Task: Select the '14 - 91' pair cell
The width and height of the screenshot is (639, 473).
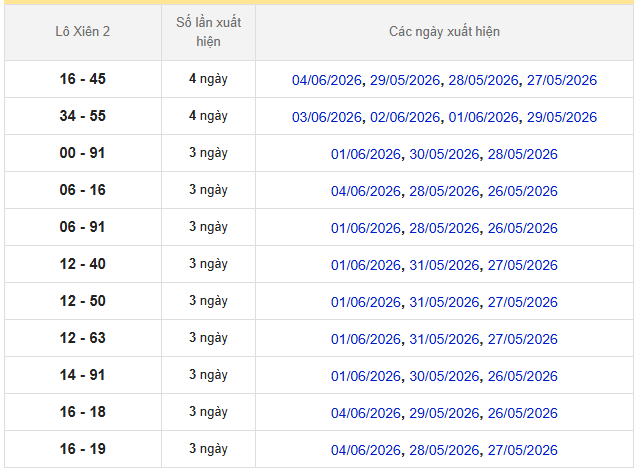Action: 83,375
